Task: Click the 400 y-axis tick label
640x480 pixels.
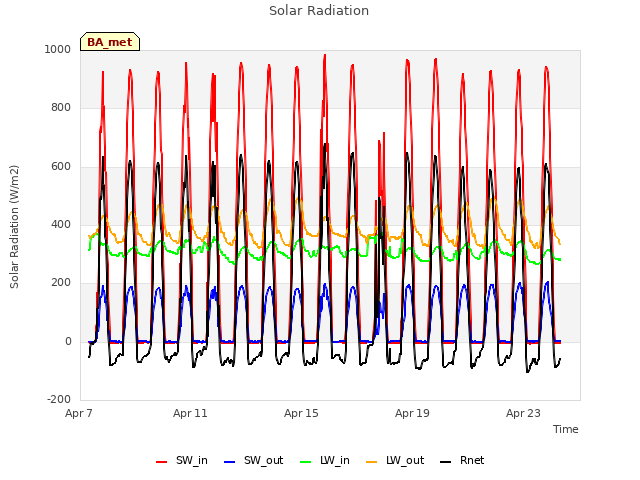Action: pos(61,224)
